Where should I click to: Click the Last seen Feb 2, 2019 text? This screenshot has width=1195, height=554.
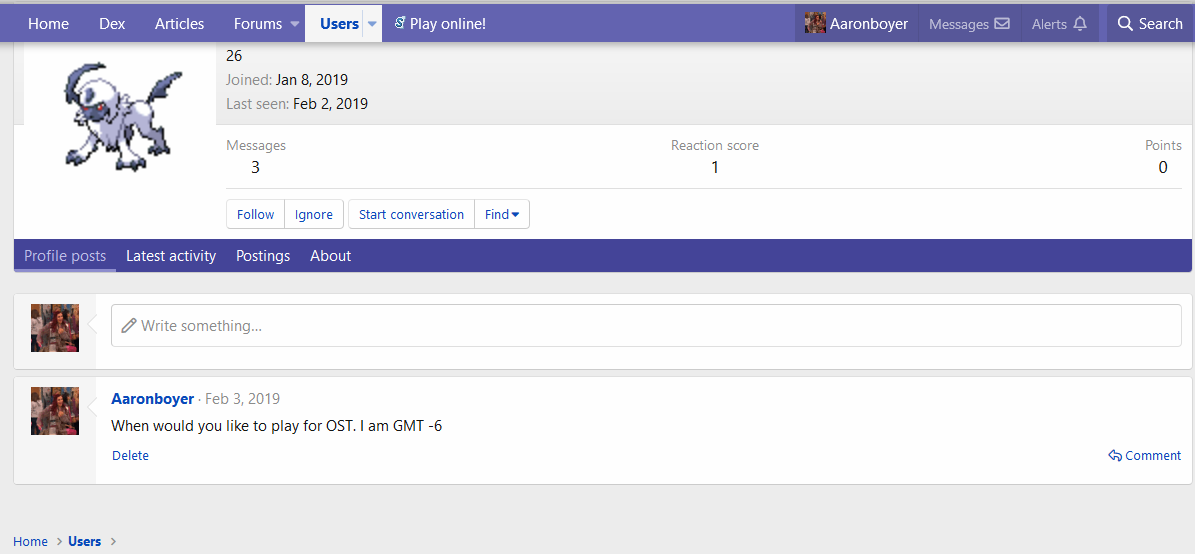[x=297, y=104]
